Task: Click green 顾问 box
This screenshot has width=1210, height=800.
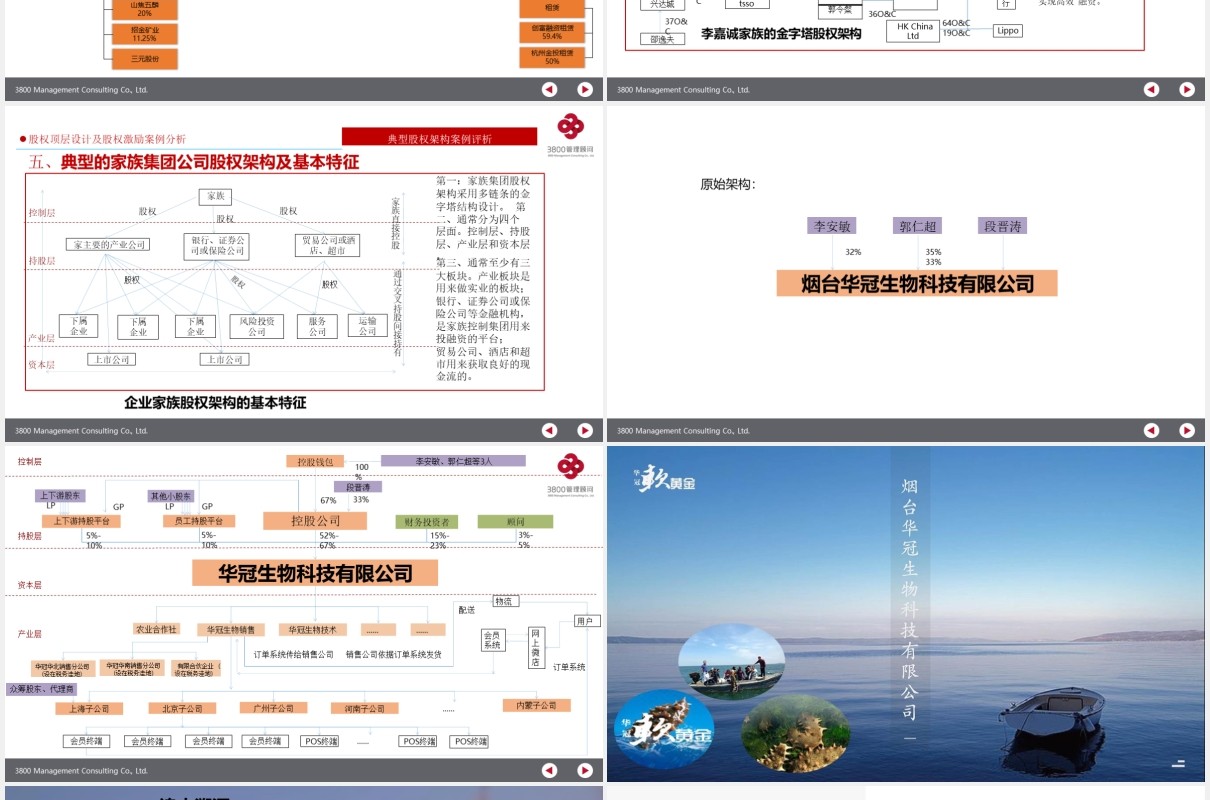Action: coord(515,522)
